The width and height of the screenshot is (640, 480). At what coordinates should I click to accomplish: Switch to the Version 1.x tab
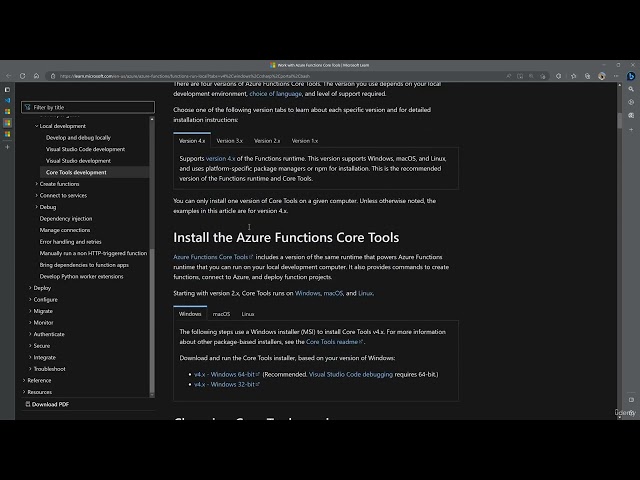304,140
